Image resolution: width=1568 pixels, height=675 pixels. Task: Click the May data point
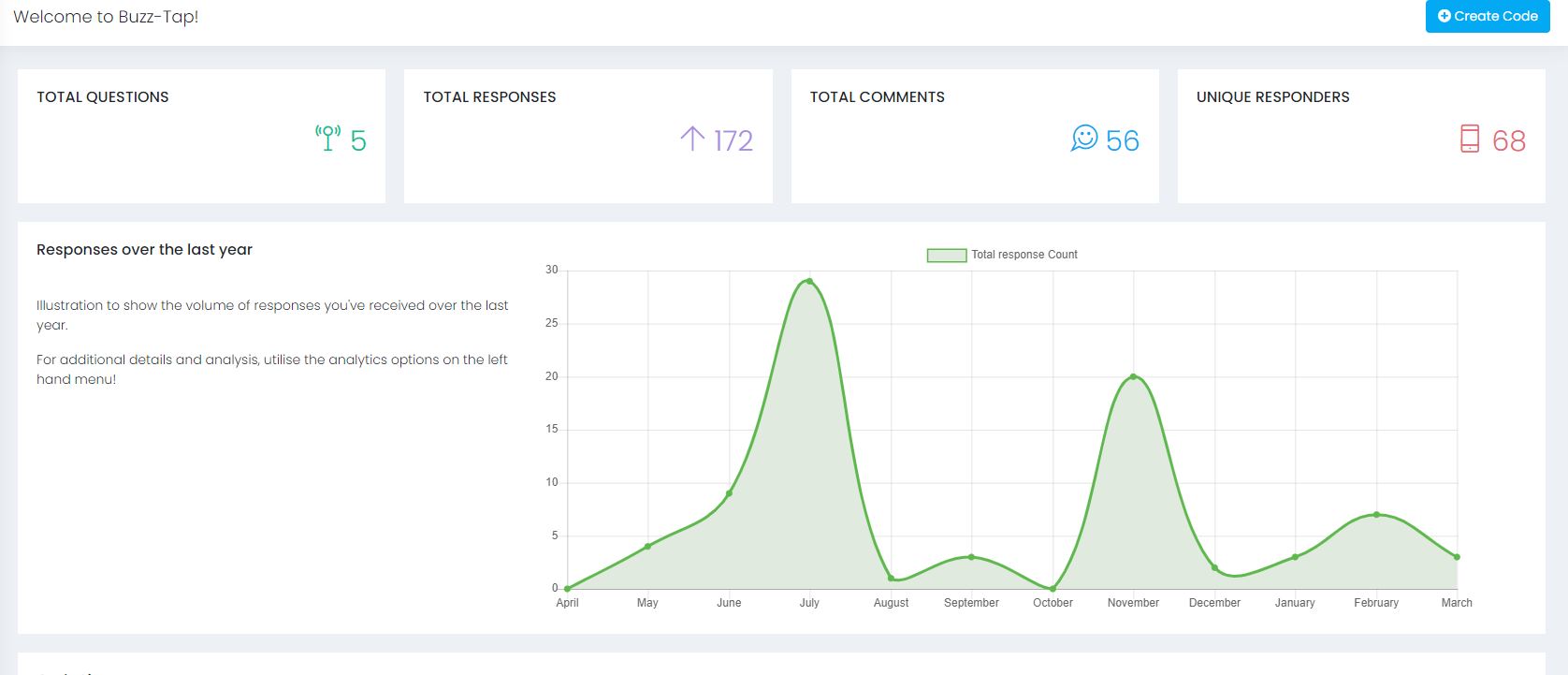coord(647,546)
